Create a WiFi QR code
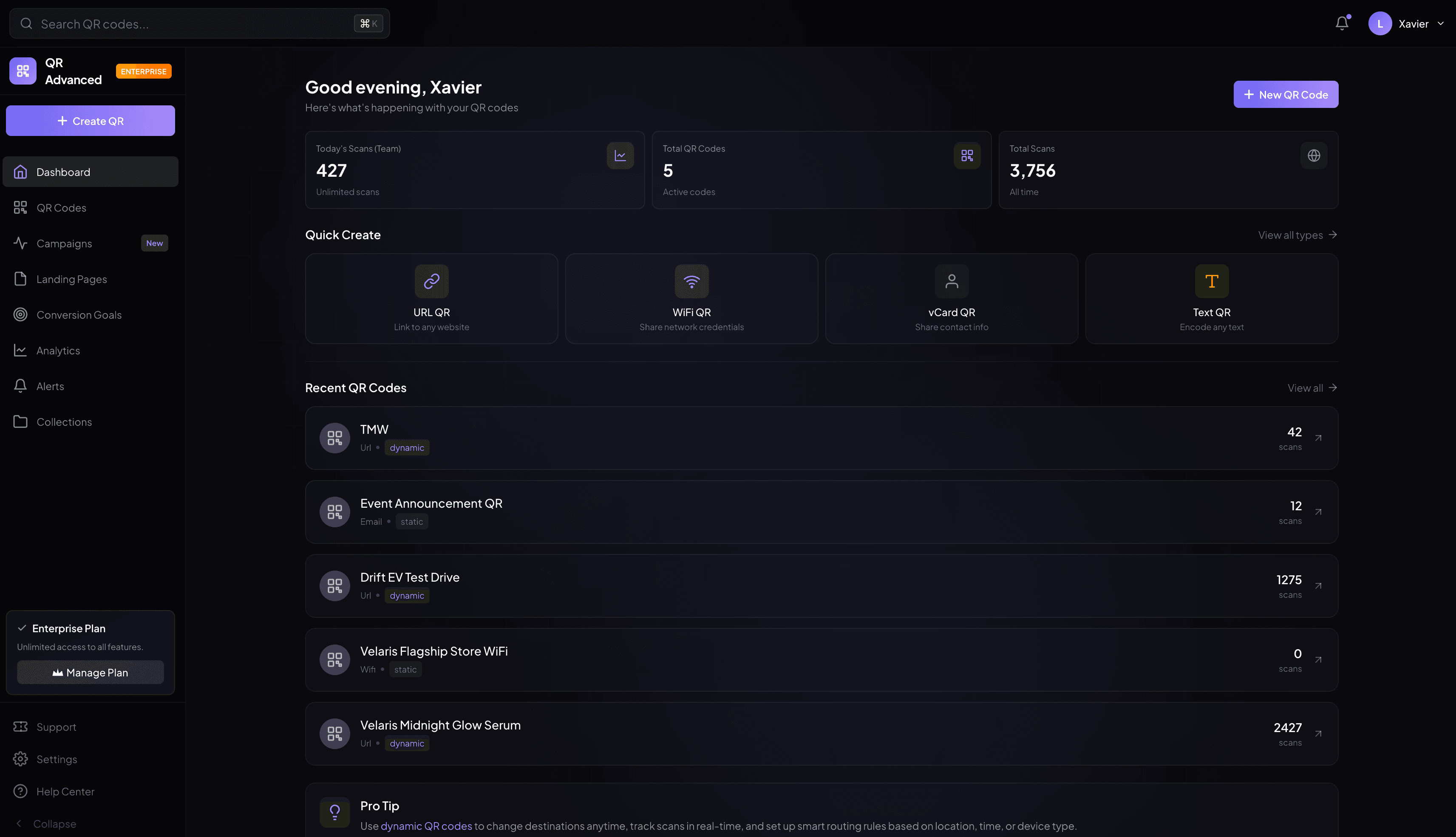 tap(691, 298)
